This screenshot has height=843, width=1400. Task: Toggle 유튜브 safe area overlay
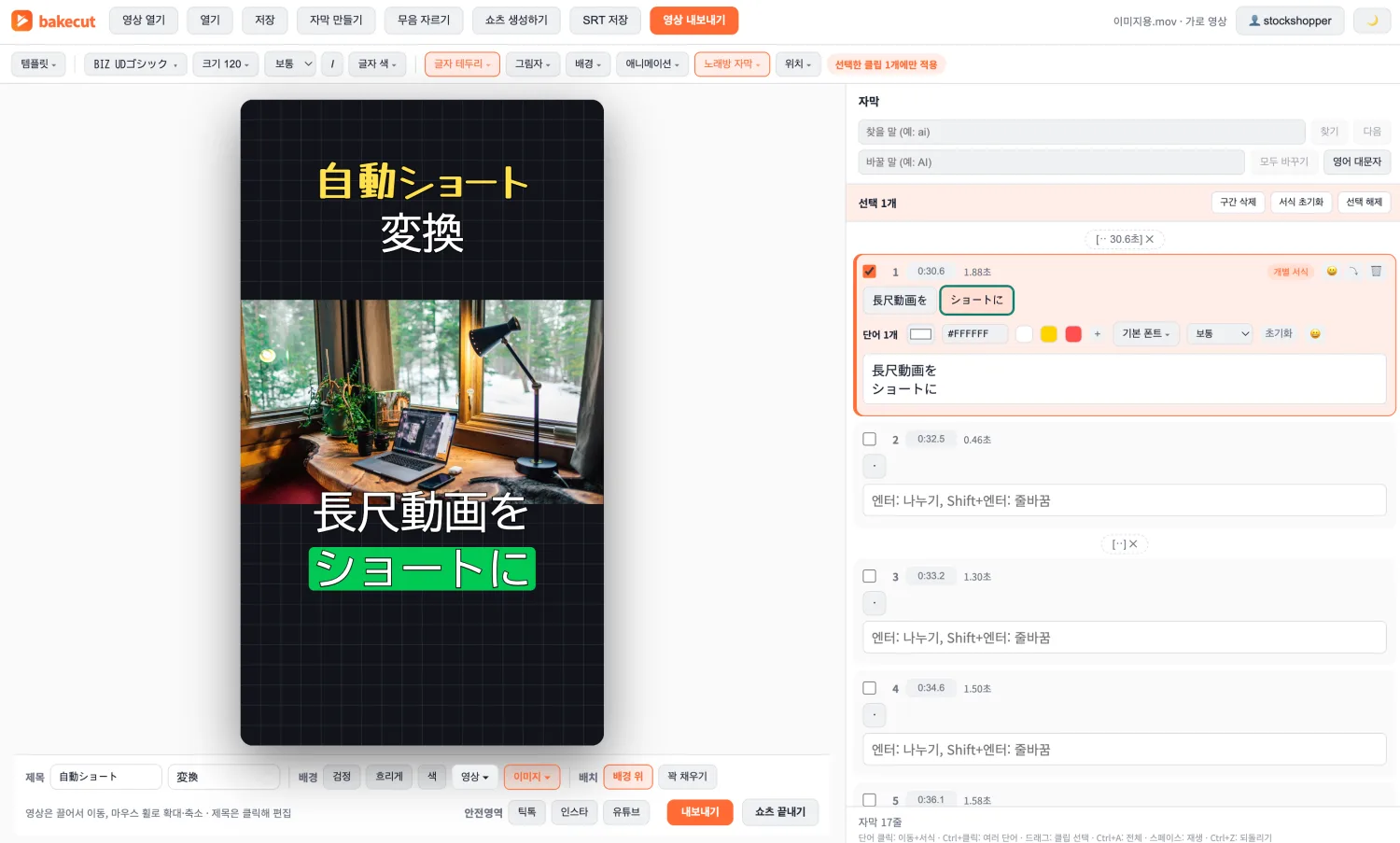click(626, 812)
